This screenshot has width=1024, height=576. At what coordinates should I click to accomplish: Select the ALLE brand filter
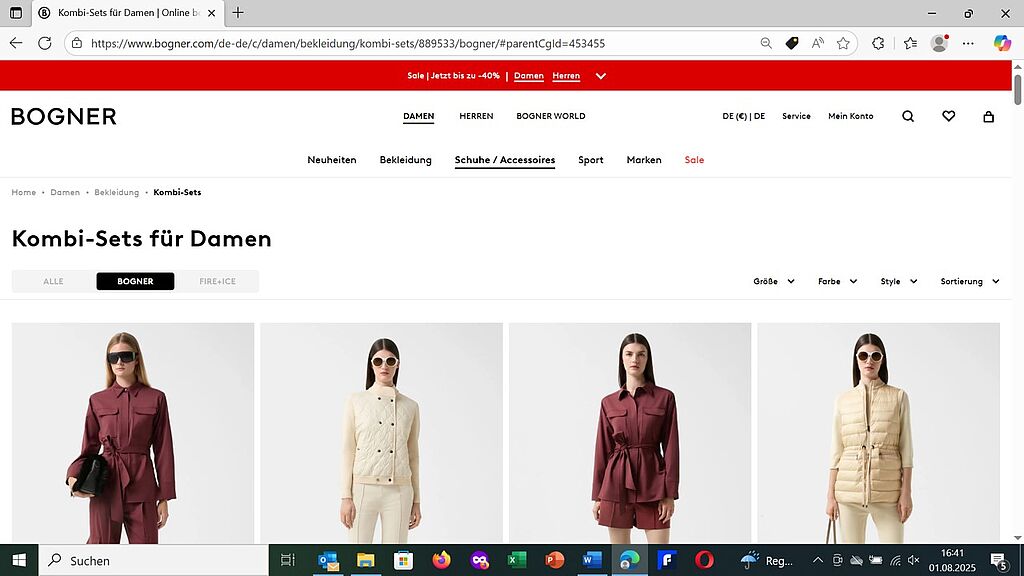click(54, 281)
